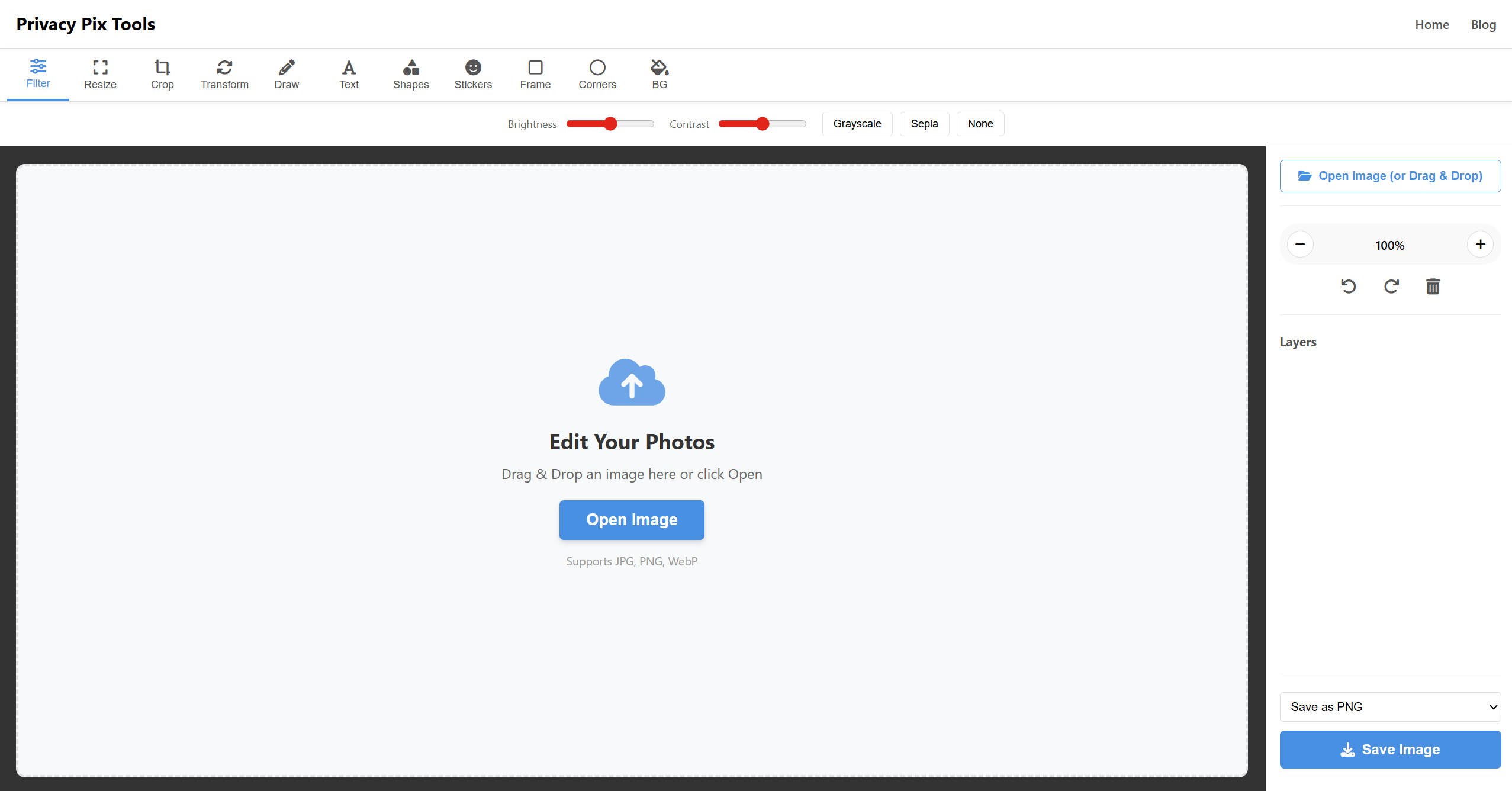Open the Transform tool

[x=224, y=75]
